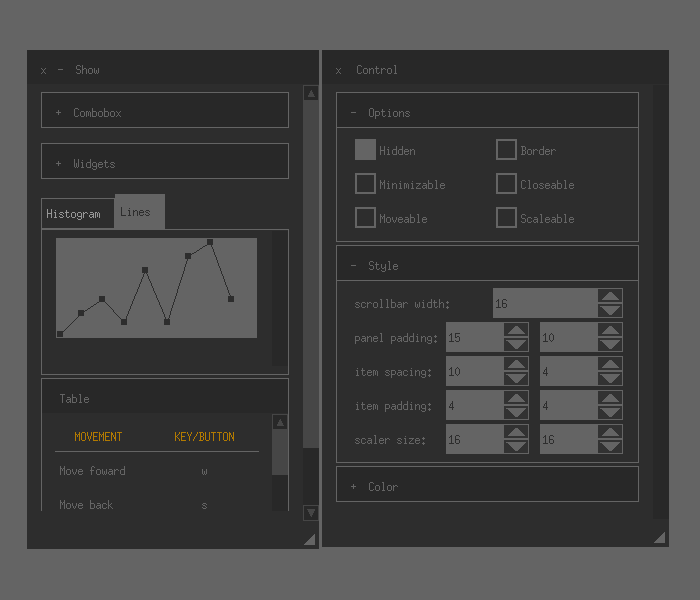Enable the Moveable checkbox
The image size is (700, 600).
tap(365, 217)
